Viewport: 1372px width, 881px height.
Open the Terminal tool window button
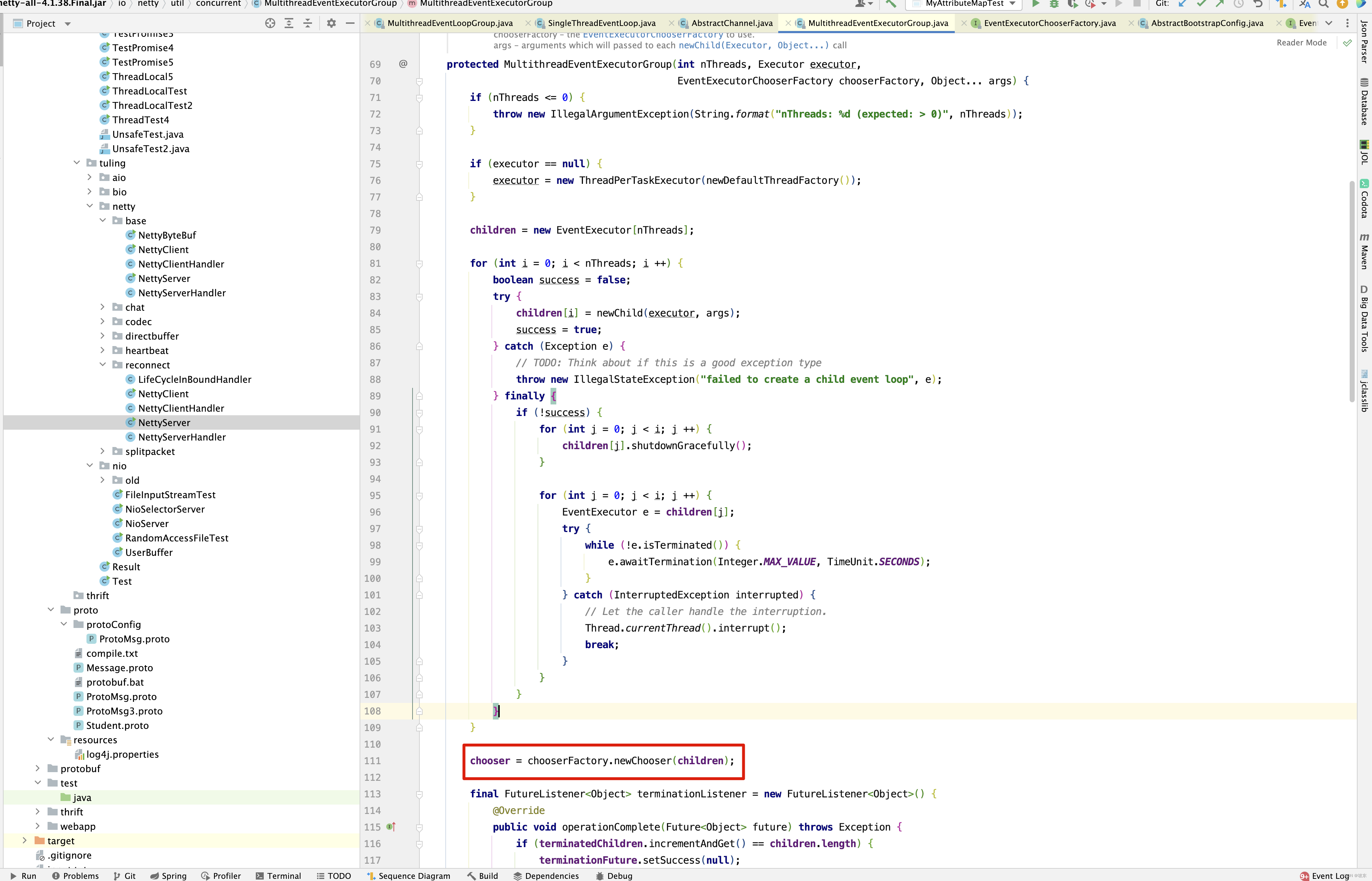[x=279, y=876]
